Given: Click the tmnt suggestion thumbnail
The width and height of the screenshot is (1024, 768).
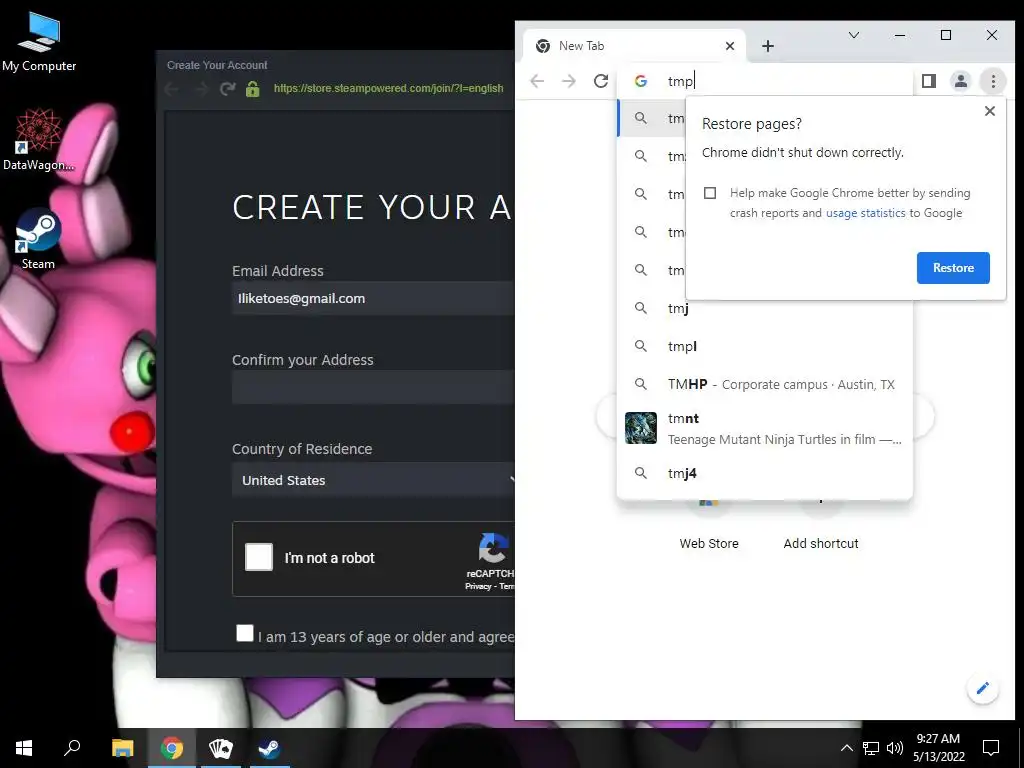Looking at the screenshot, I should tap(641, 428).
